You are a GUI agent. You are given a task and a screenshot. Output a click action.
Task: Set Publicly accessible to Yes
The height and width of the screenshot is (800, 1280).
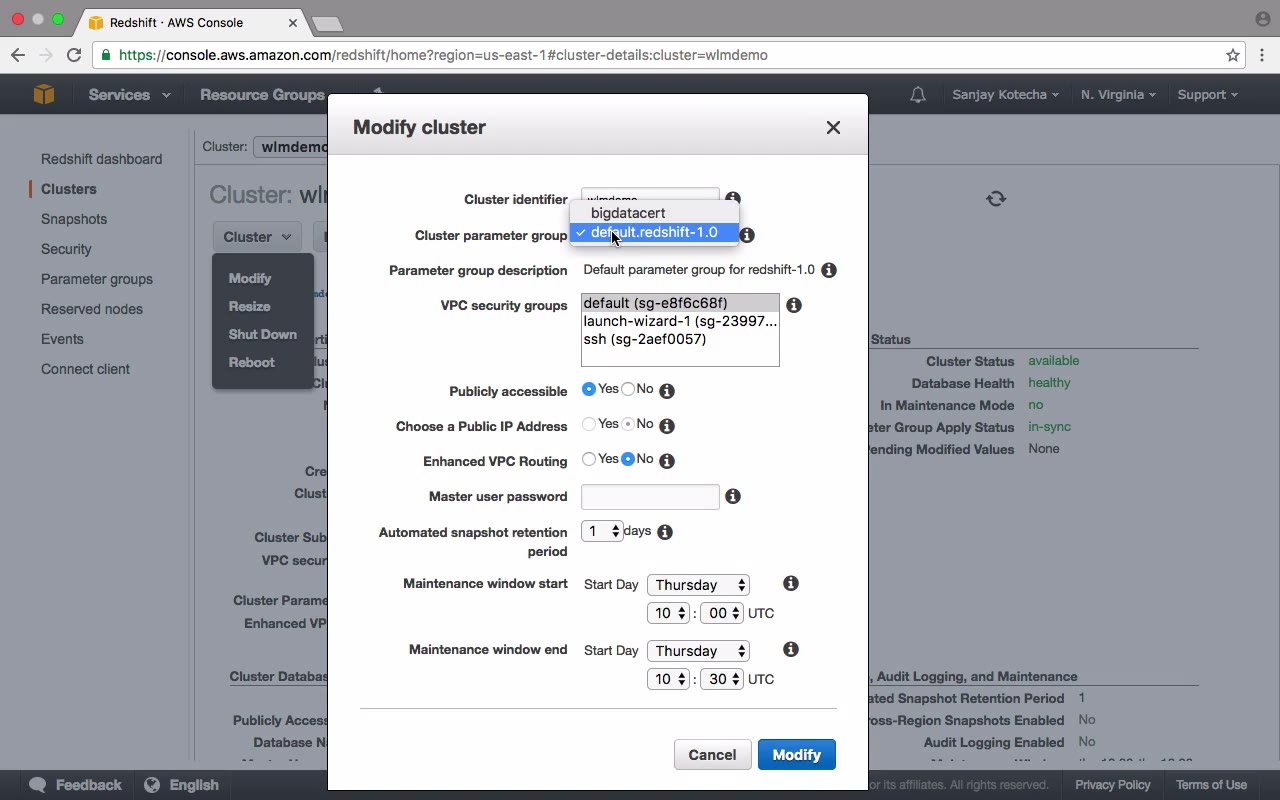(x=589, y=389)
